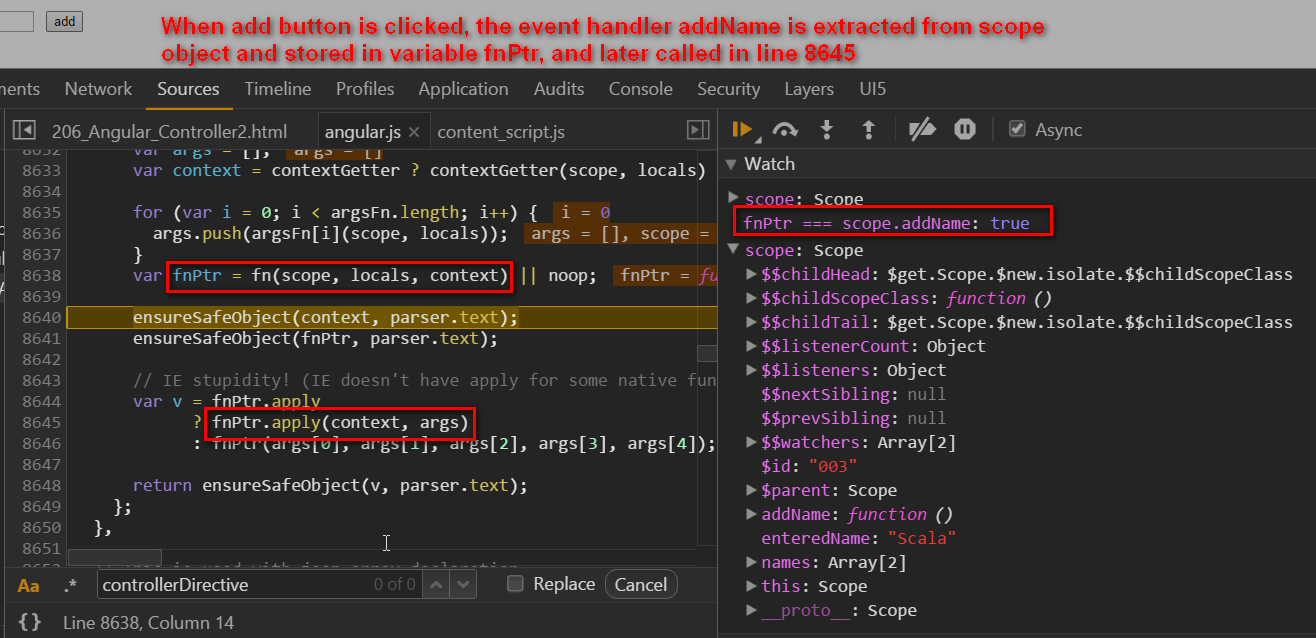Click the add button on the page
Image resolution: width=1316 pixels, height=638 pixels.
(64, 21)
